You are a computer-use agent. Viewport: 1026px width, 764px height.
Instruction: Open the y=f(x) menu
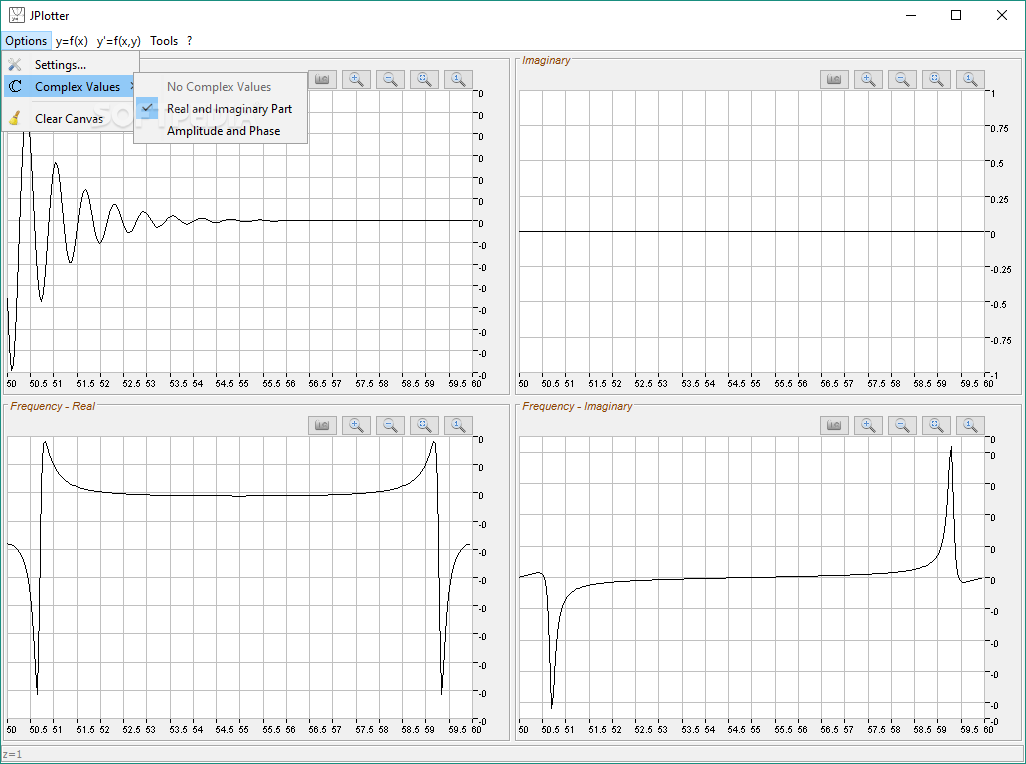[71, 41]
